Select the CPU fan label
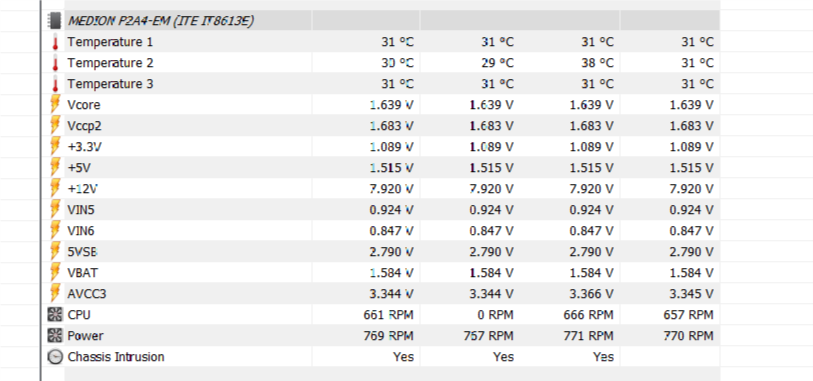 [79, 315]
